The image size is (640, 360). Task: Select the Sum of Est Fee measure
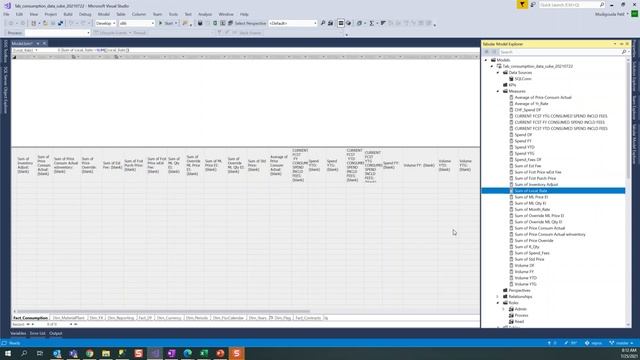pyautogui.click(x=527, y=166)
